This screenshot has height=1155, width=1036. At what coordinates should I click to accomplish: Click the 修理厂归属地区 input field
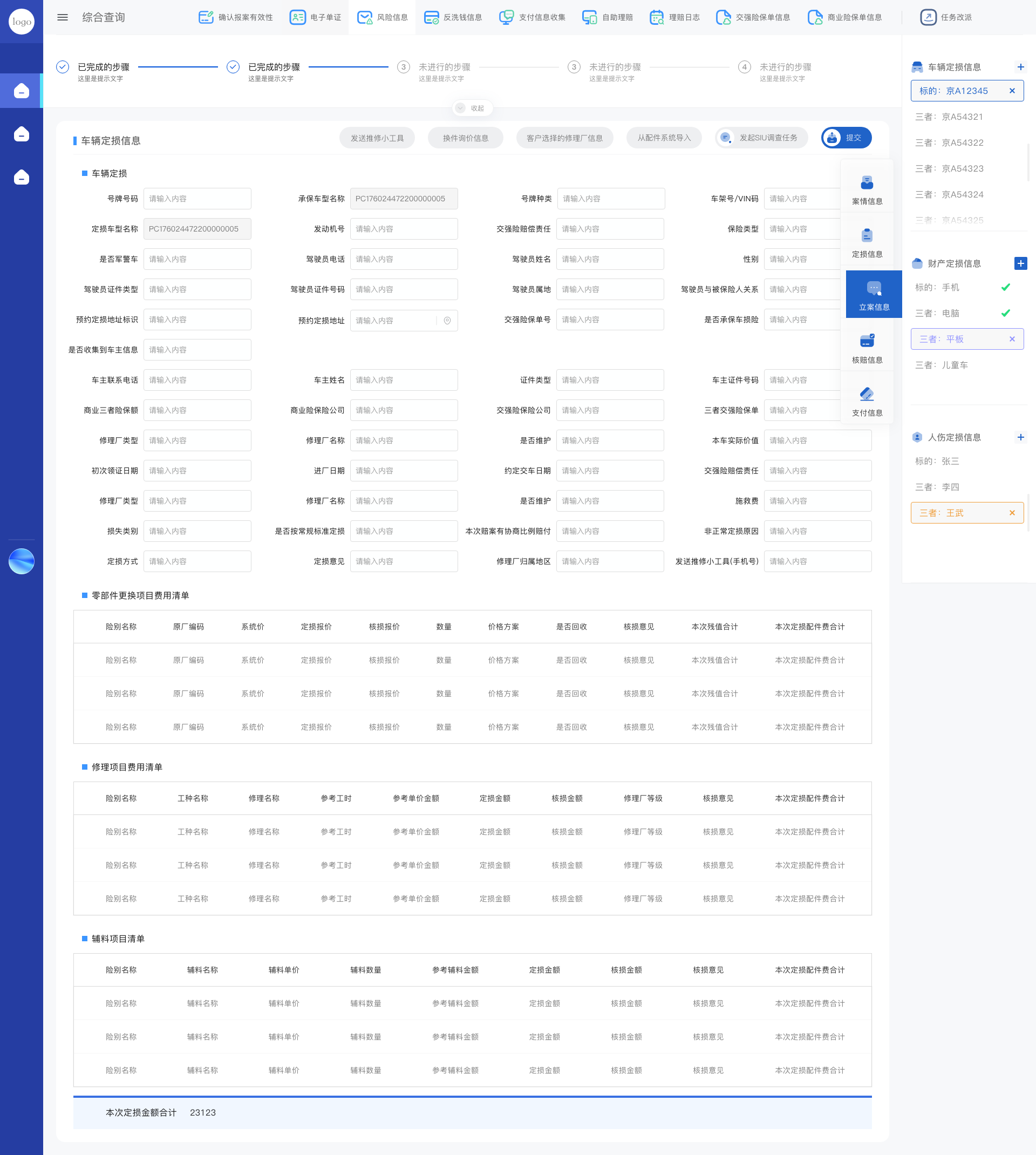(x=610, y=561)
